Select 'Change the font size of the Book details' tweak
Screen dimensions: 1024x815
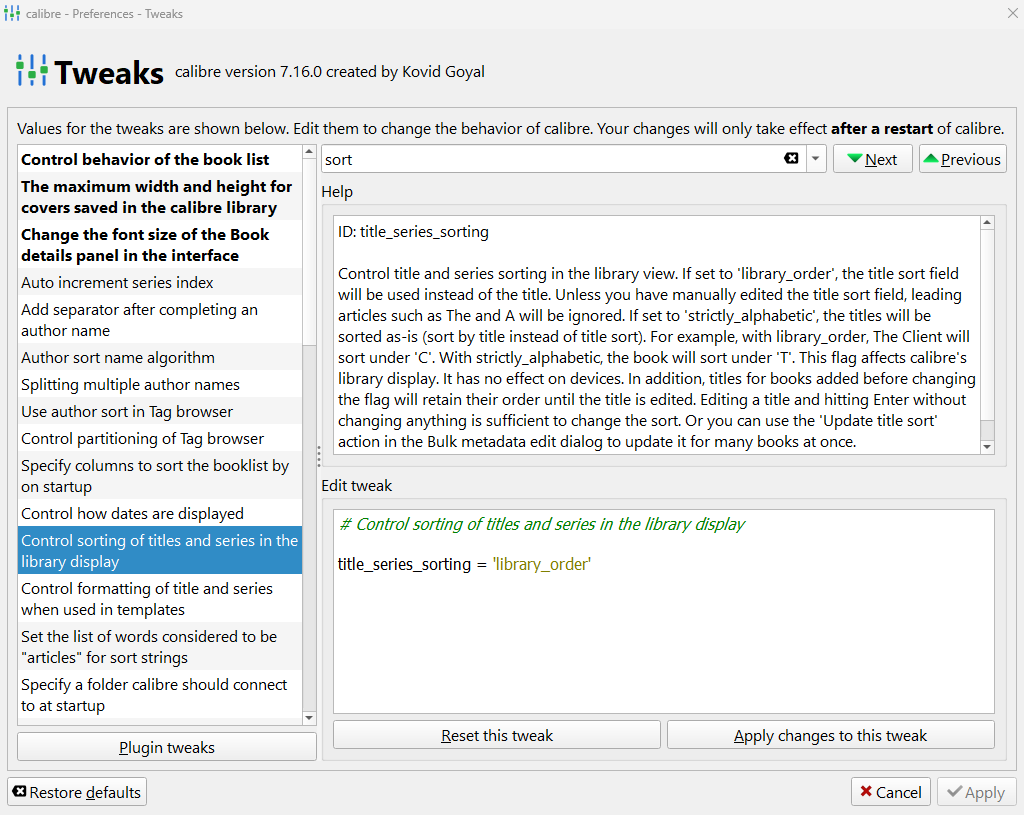[160, 245]
